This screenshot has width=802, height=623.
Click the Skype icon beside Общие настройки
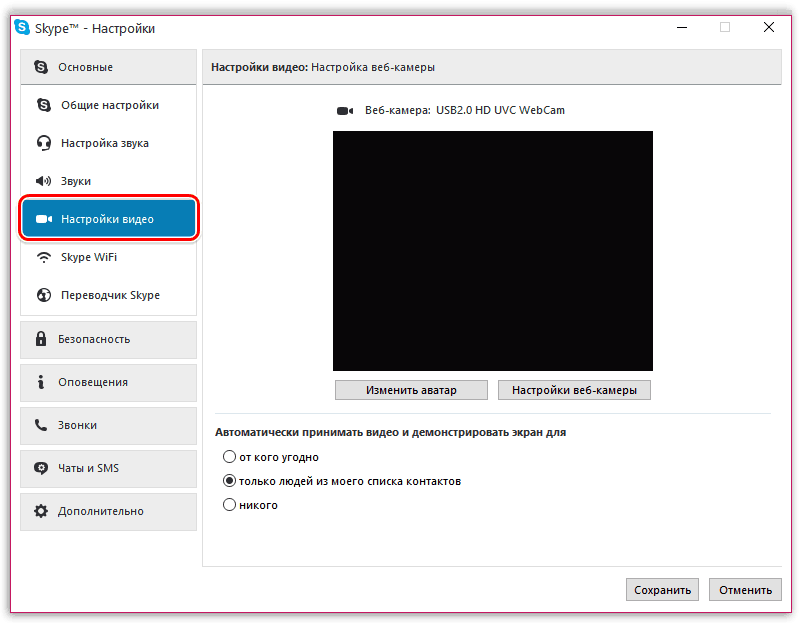(x=44, y=105)
